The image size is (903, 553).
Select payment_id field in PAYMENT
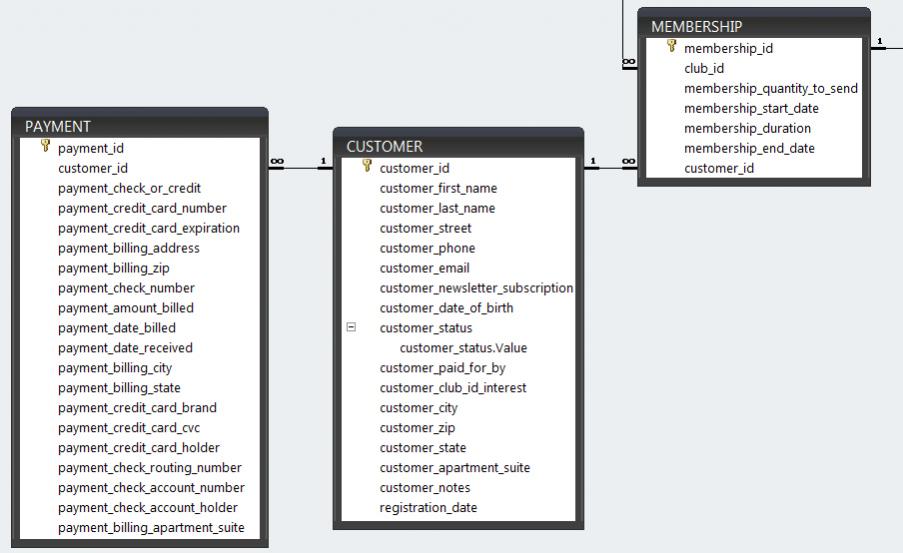[x=91, y=148]
